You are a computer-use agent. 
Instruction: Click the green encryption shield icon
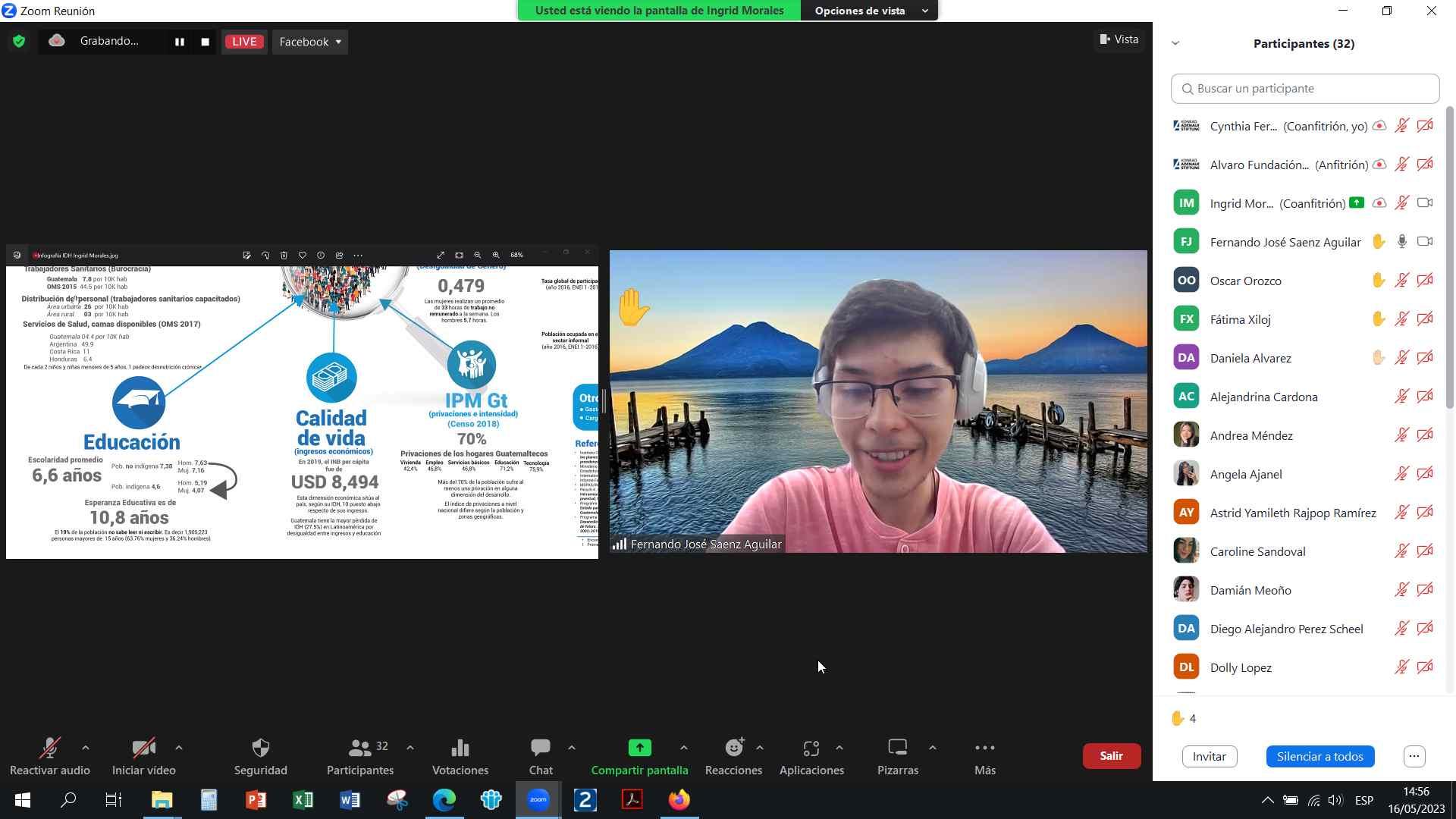[19, 42]
